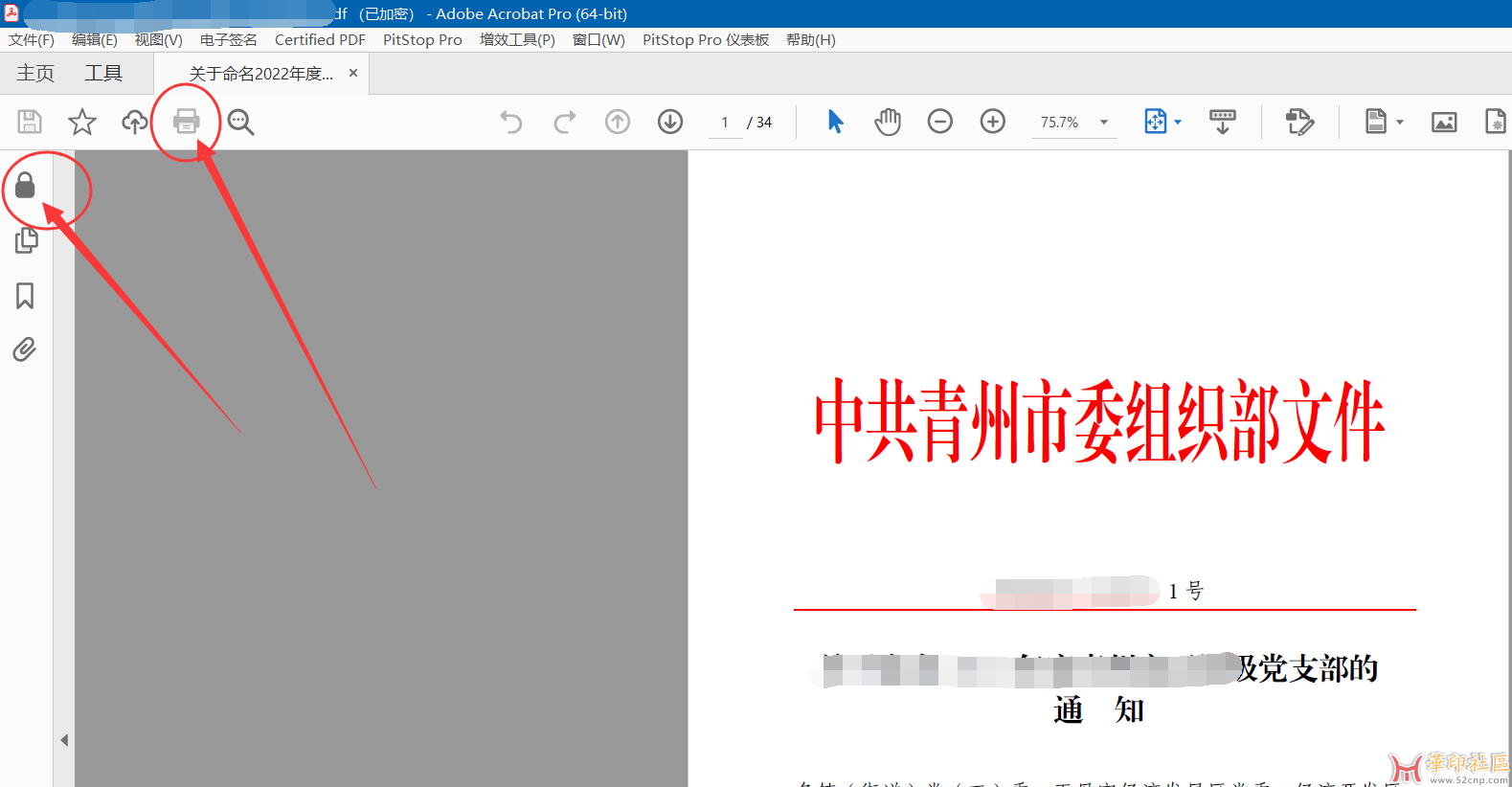Viewport: 1512px width, 787px height.
Task: Click the arrow selection tool
Action: (835, 122)
